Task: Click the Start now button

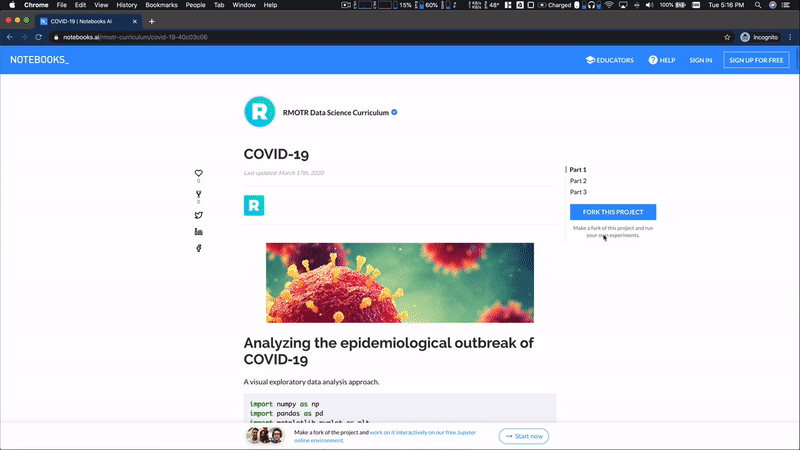Action: click(x=523, y=436)
